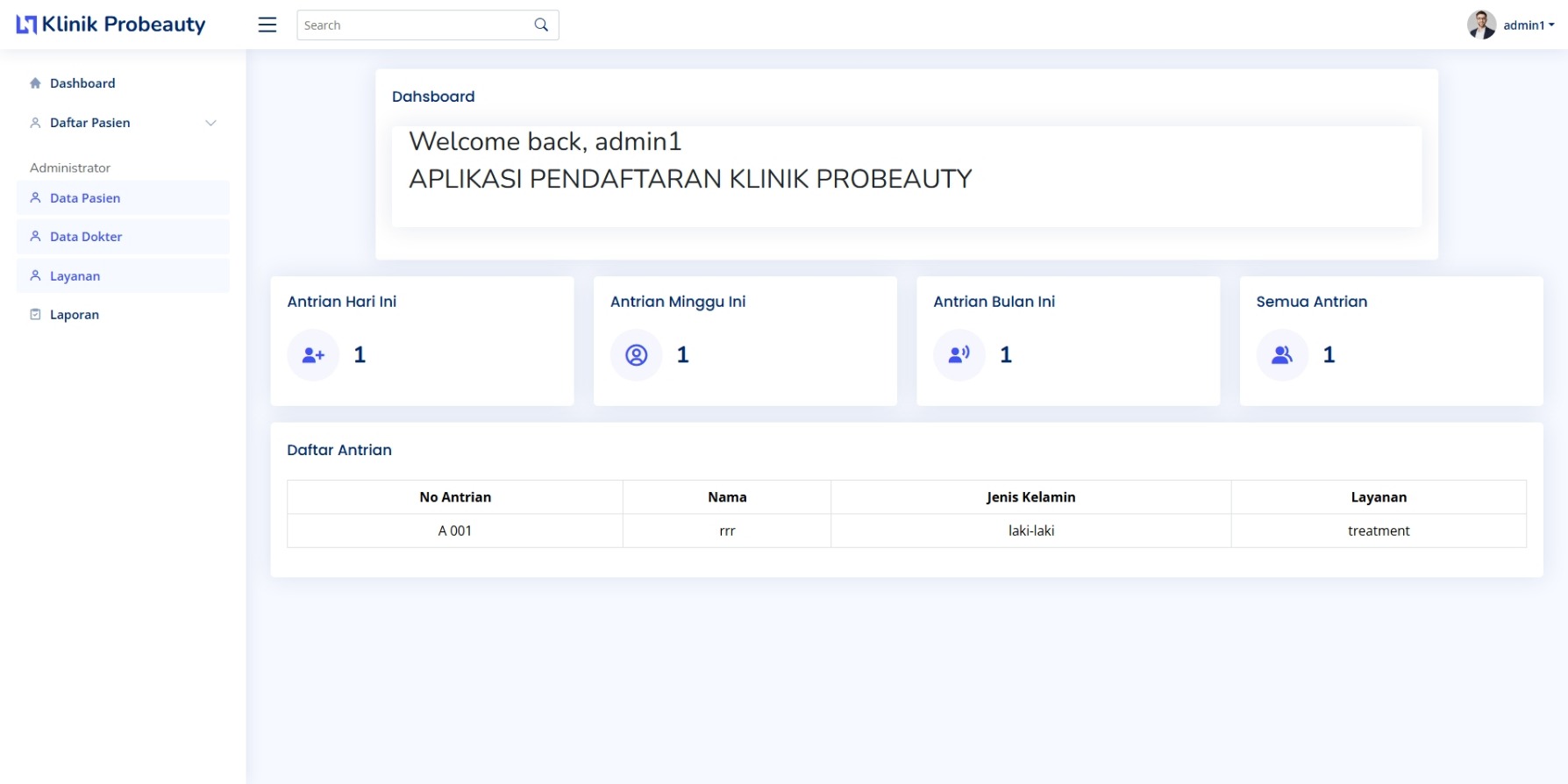
Task: Open the Laporan reports page
Action: [74, 315]
